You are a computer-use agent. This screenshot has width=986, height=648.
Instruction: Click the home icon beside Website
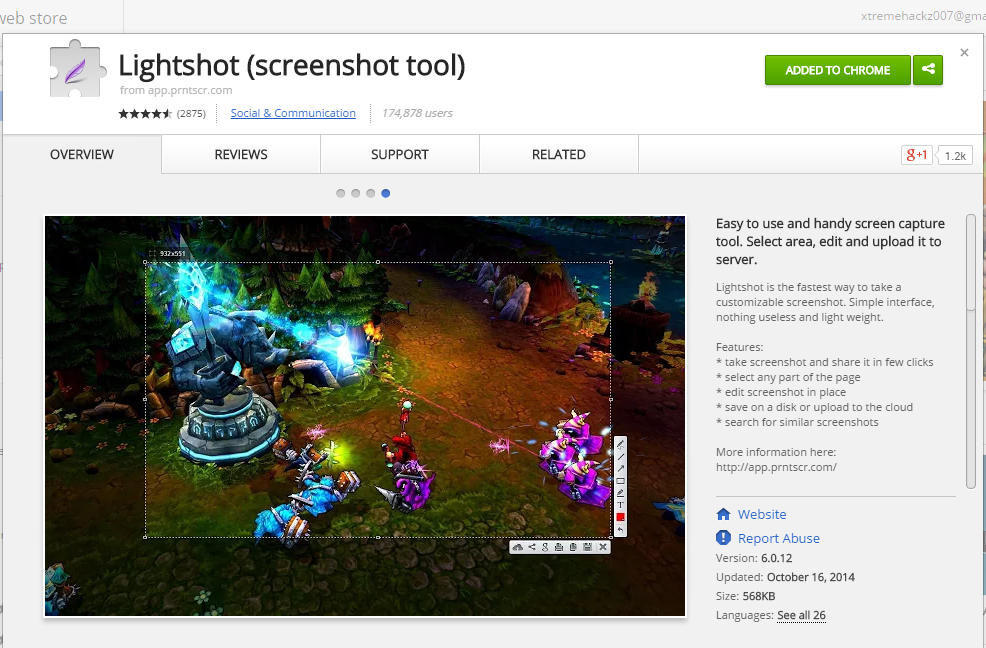[x=723, y=514]
